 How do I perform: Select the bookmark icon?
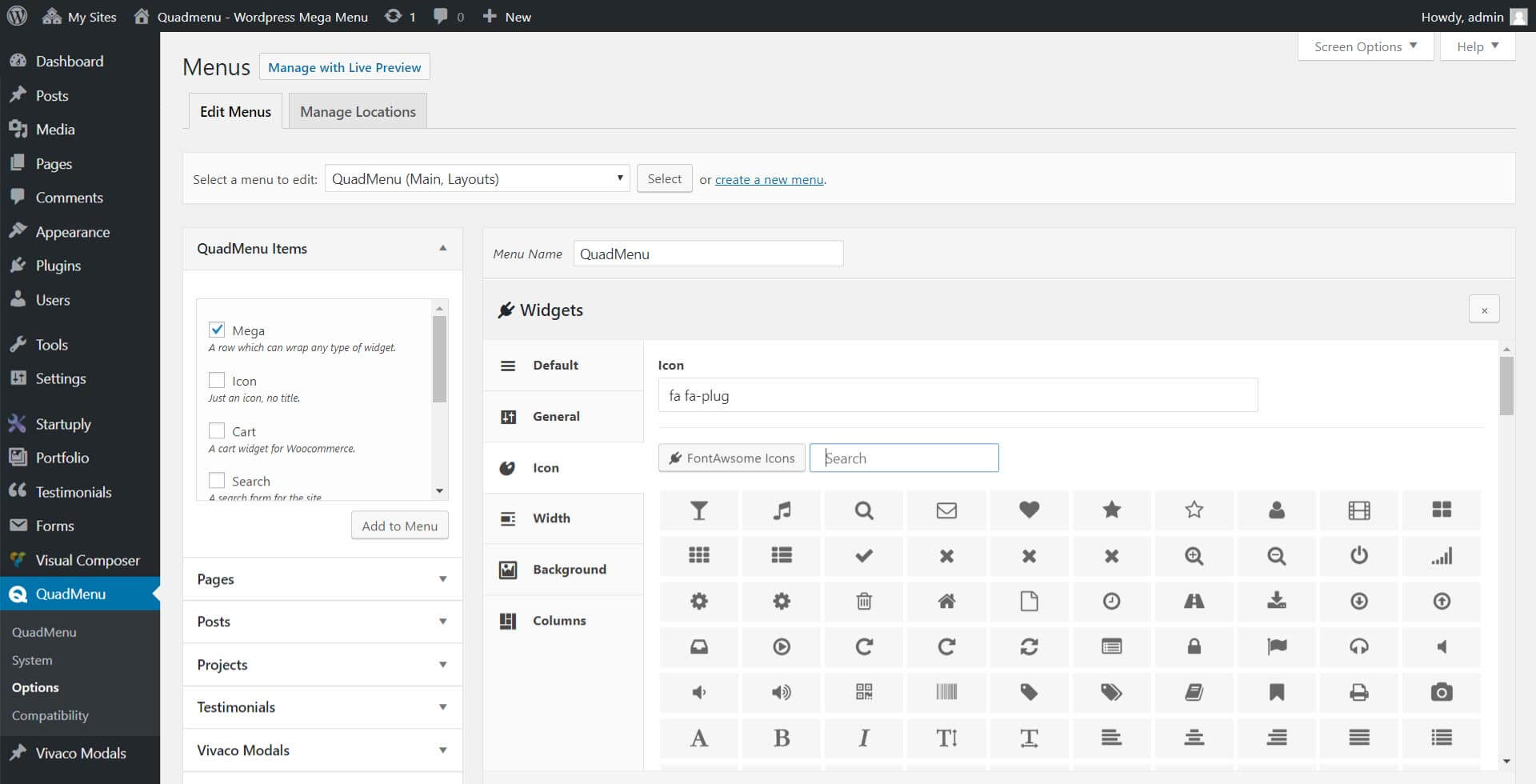(1277, 693)
